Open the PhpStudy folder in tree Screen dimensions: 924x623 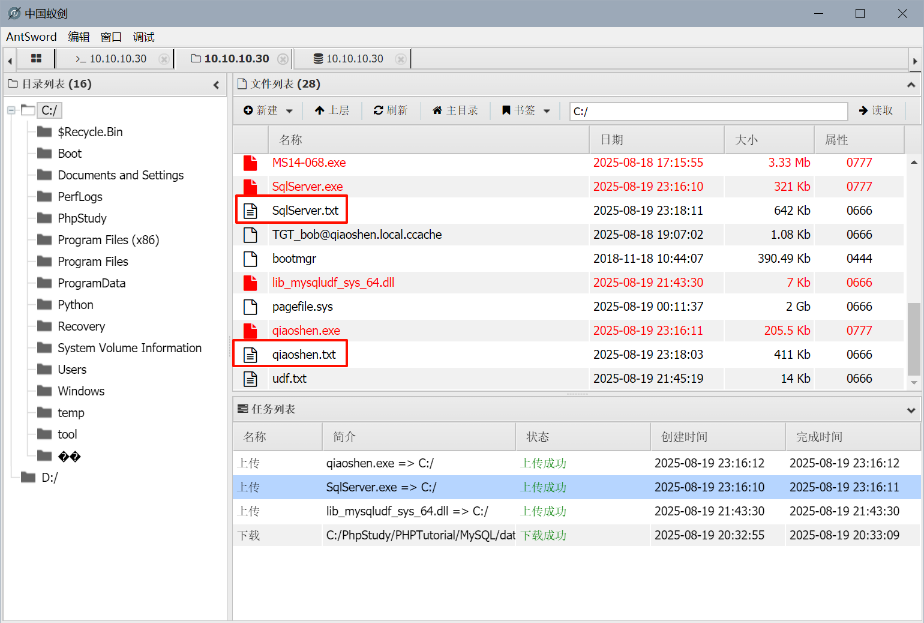click(82, 218)
